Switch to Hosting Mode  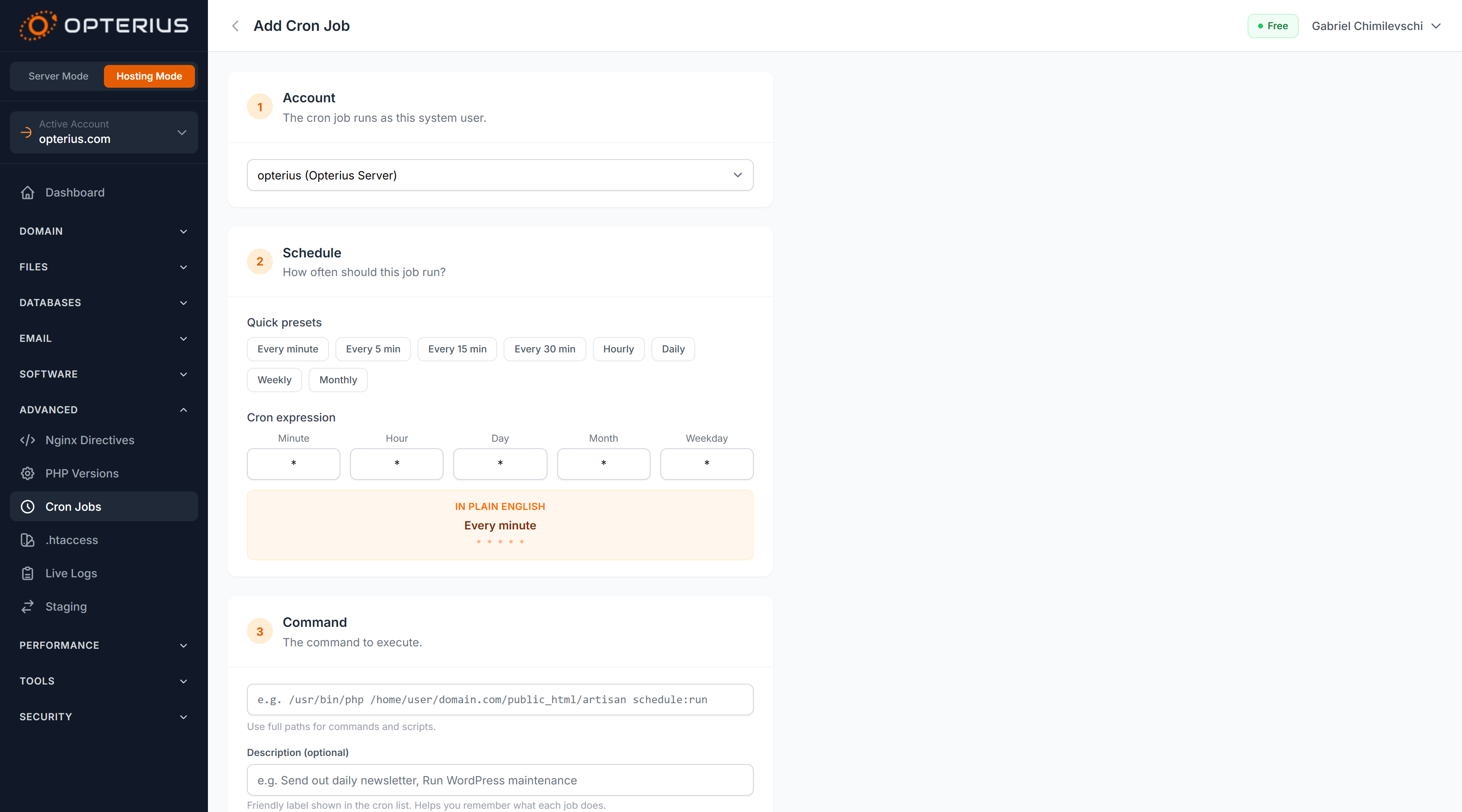point(149,76)
